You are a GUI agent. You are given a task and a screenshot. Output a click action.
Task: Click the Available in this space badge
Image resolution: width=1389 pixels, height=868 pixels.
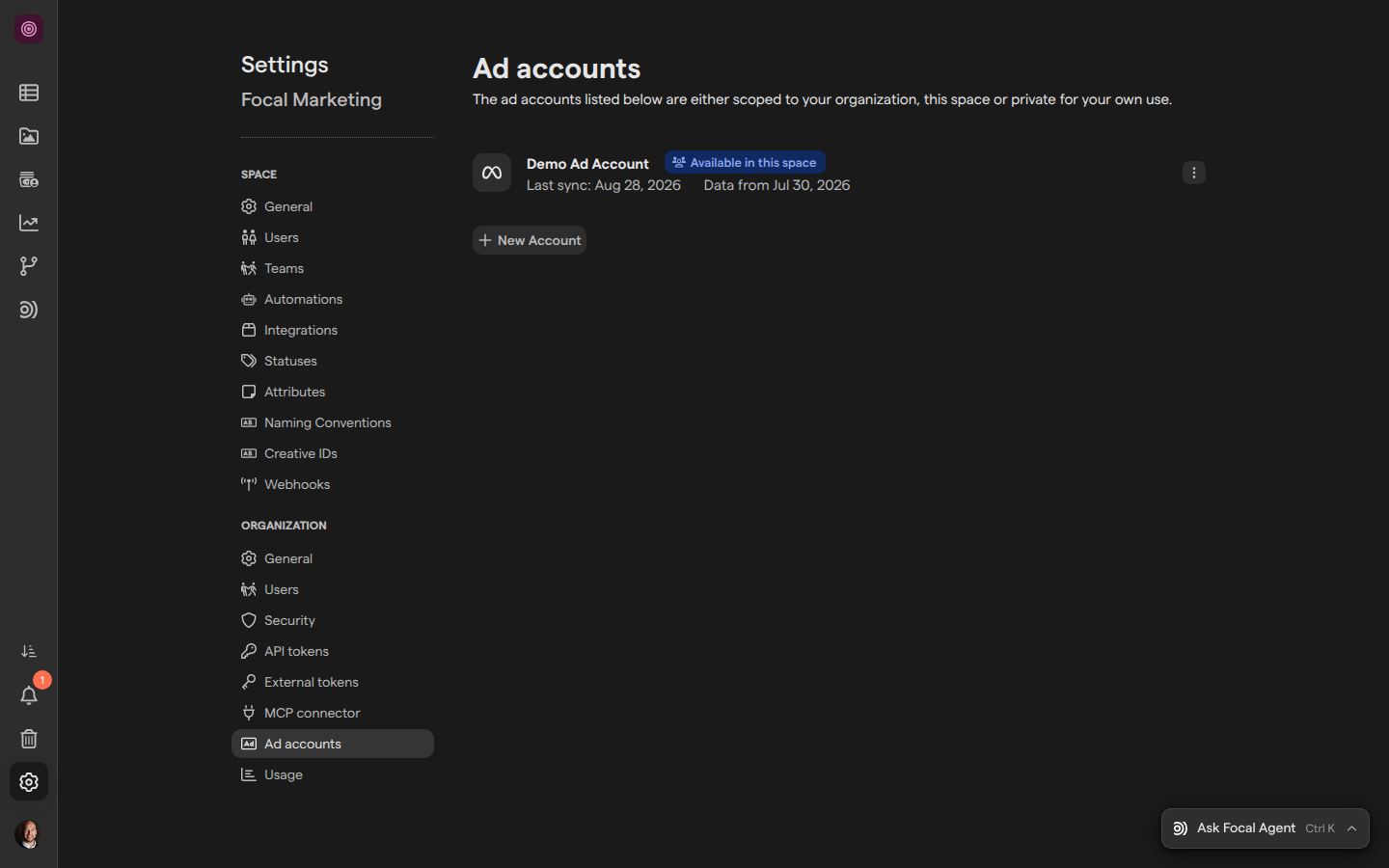coord(745,162)
